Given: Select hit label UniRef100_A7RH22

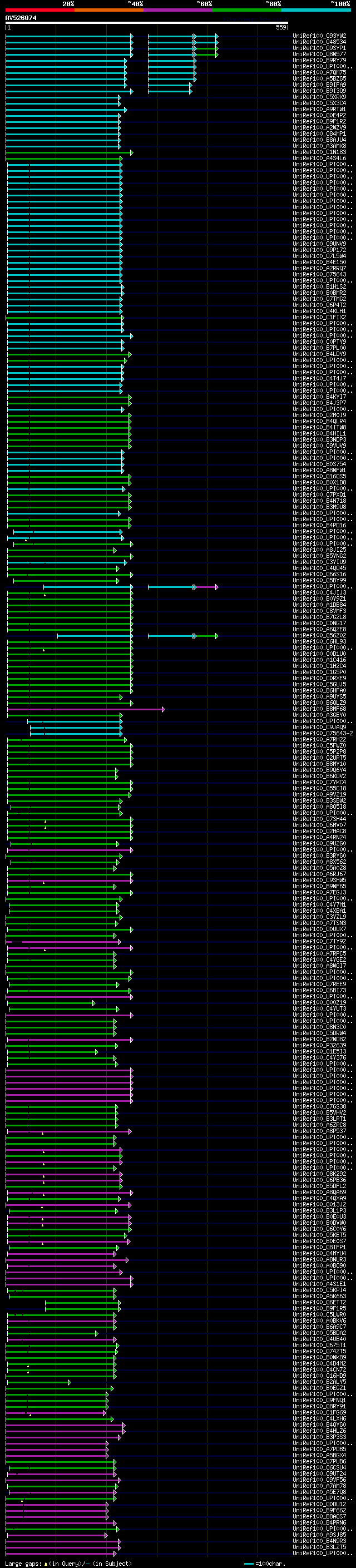Looking at the screenshot, I should coord(319,740).
